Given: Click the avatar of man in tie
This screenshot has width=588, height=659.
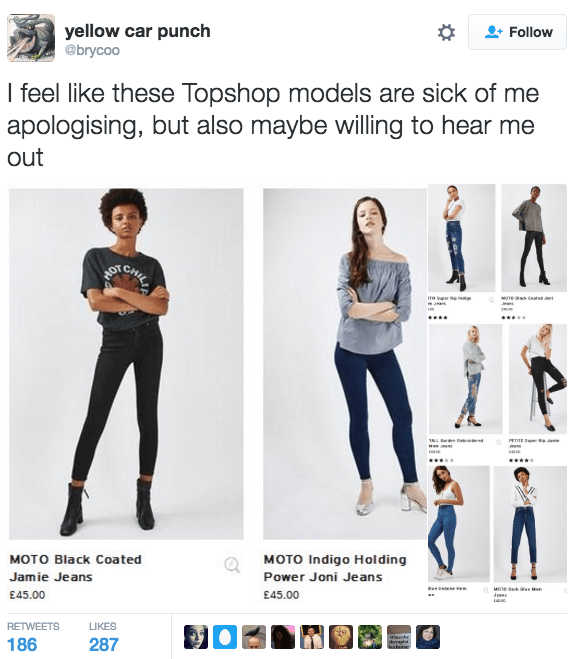Looking at the screenshot, I should 312,636.
